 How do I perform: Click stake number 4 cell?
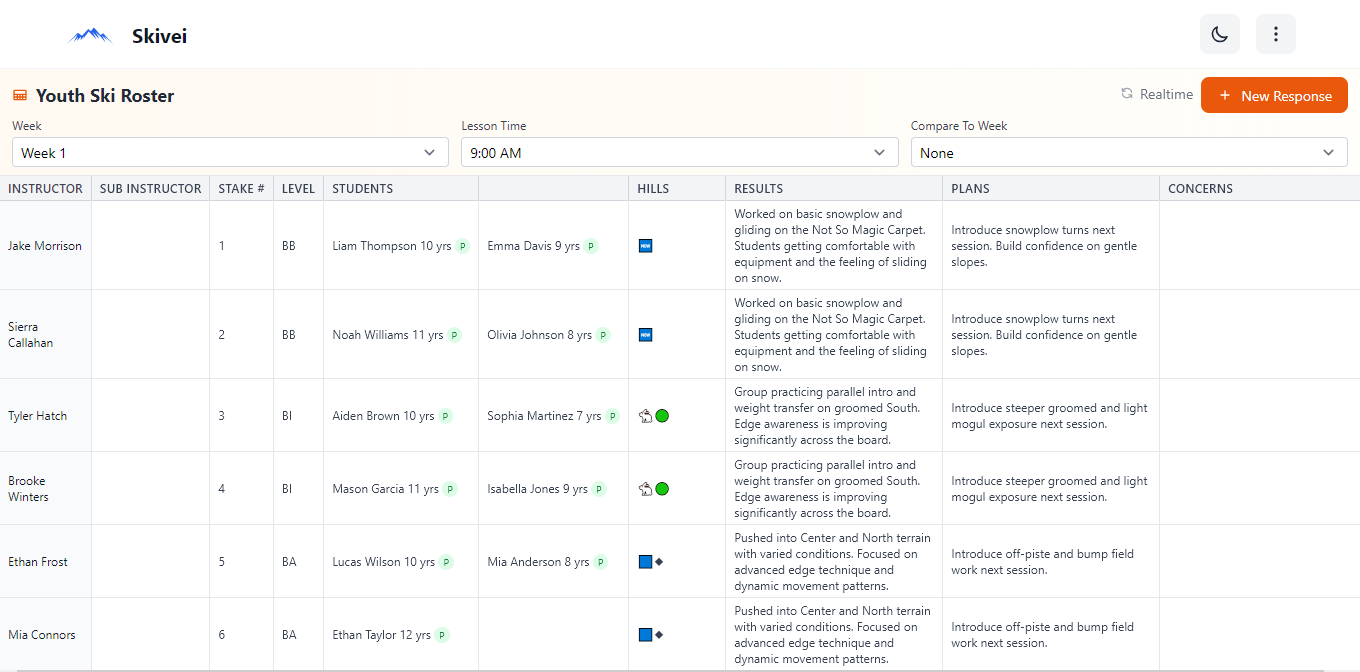[x=241, y=489]
